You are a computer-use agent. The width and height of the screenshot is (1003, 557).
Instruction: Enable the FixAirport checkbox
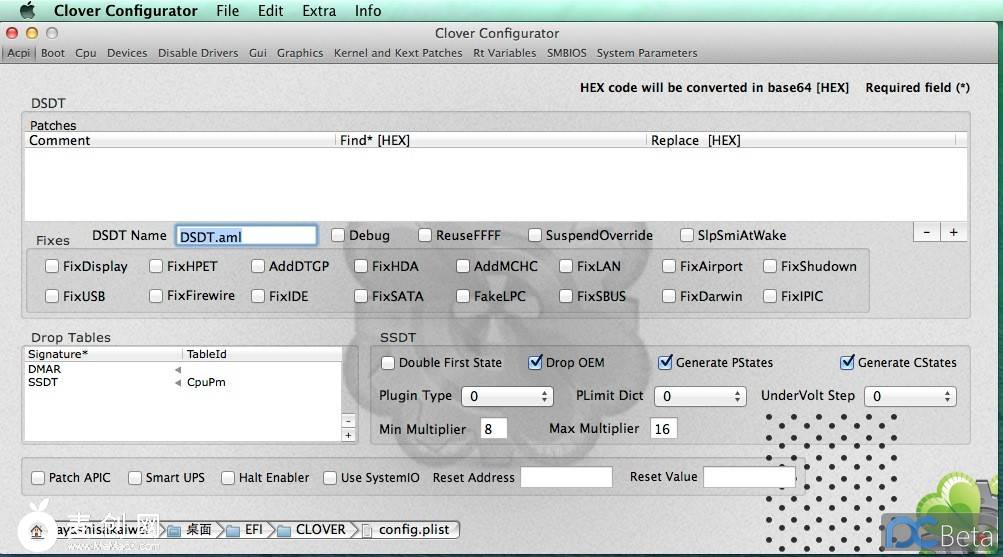(x=668, y=266)
